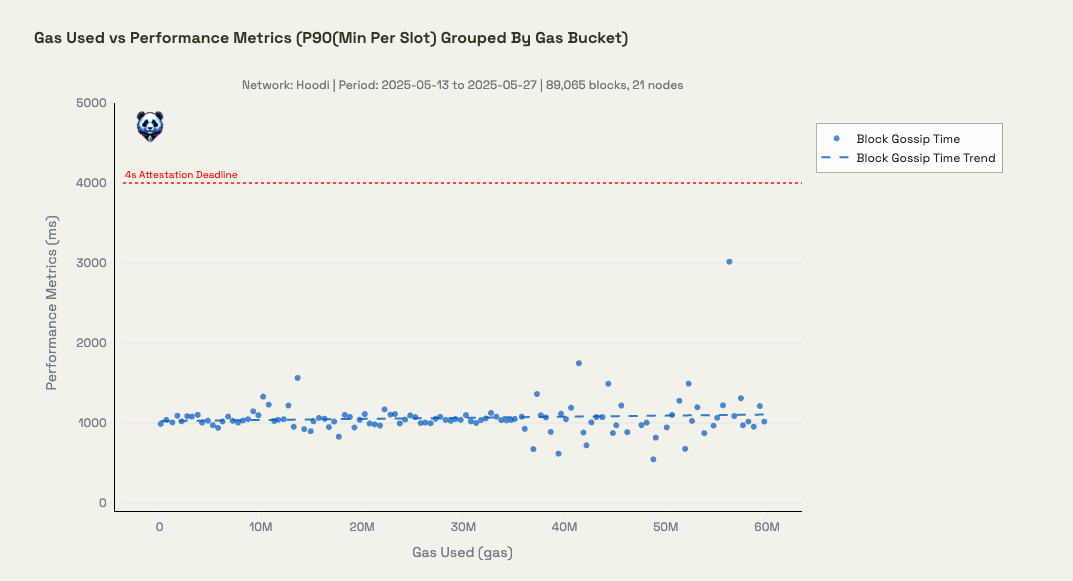Click the 30M x-axis tick label

(x=463, y=527)
